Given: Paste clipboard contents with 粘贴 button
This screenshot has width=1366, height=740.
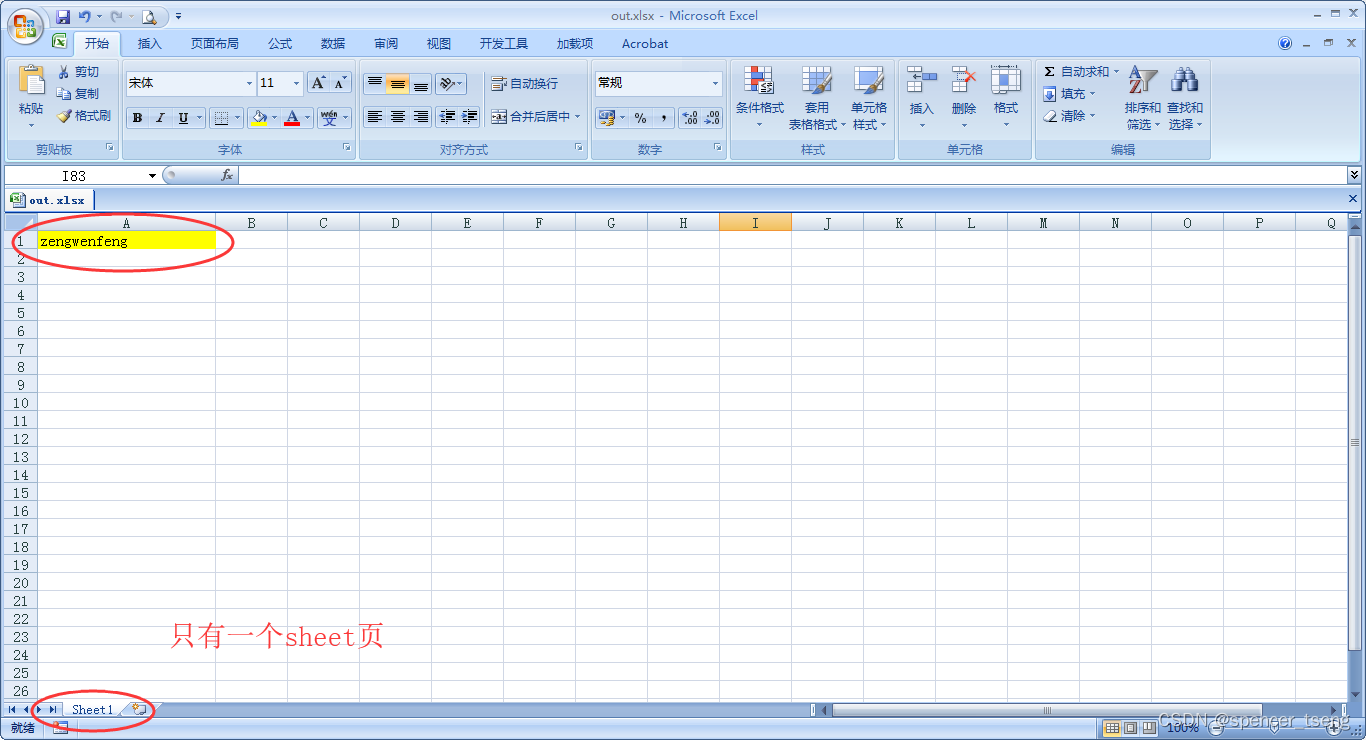Looking at the screenshot, I should pos(31,96).
